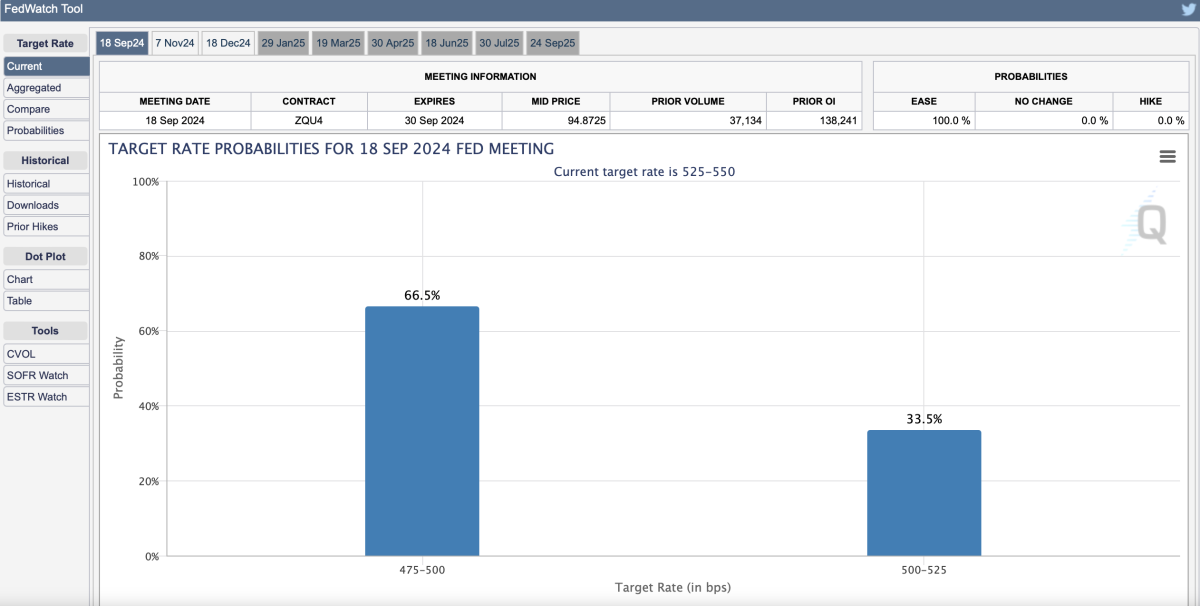Screen dimensions: 1200x606
Task: Click the Downloads sidebar button
Action: point(32,205)
